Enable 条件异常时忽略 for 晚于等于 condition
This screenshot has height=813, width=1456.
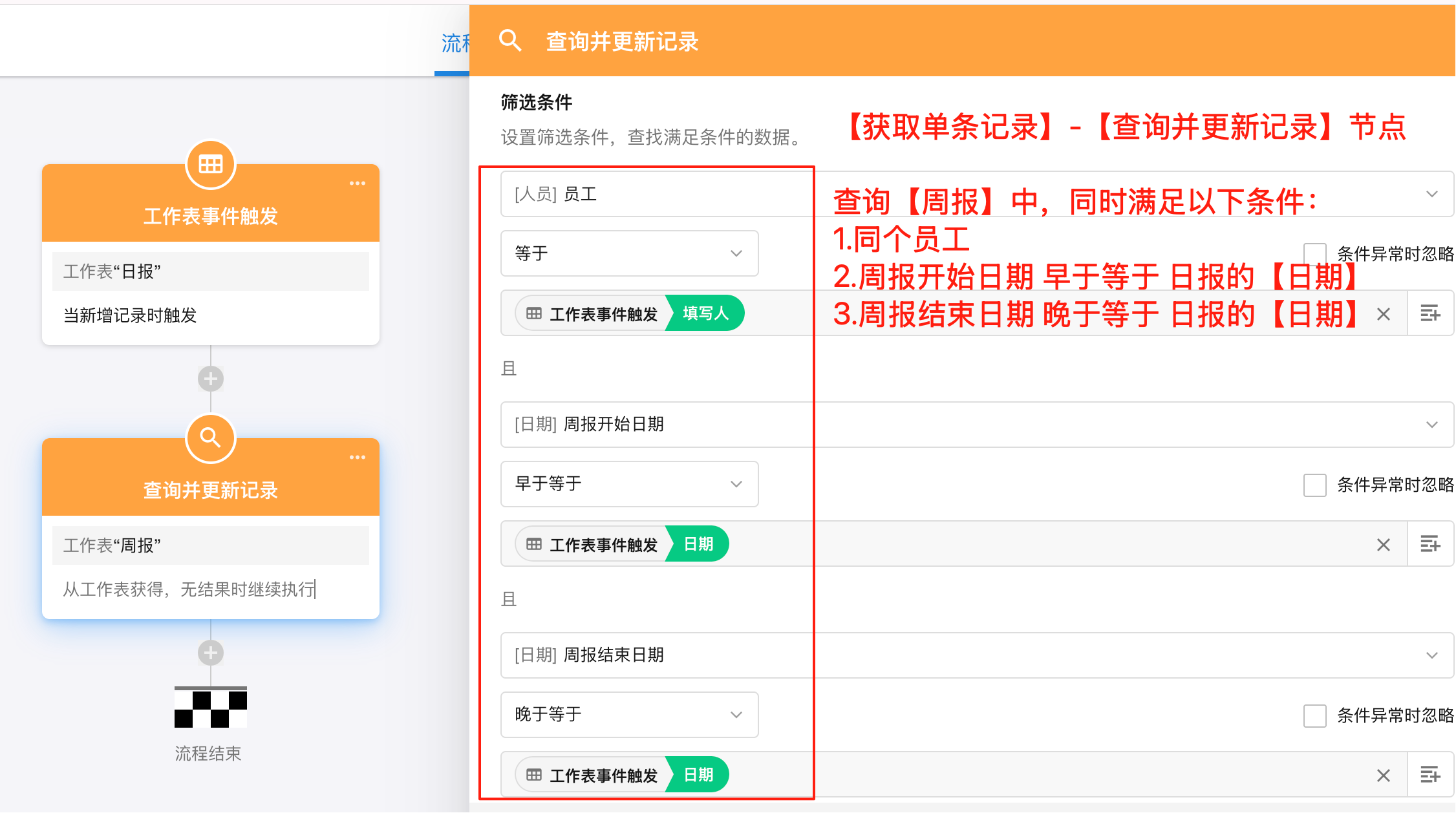1314,715
